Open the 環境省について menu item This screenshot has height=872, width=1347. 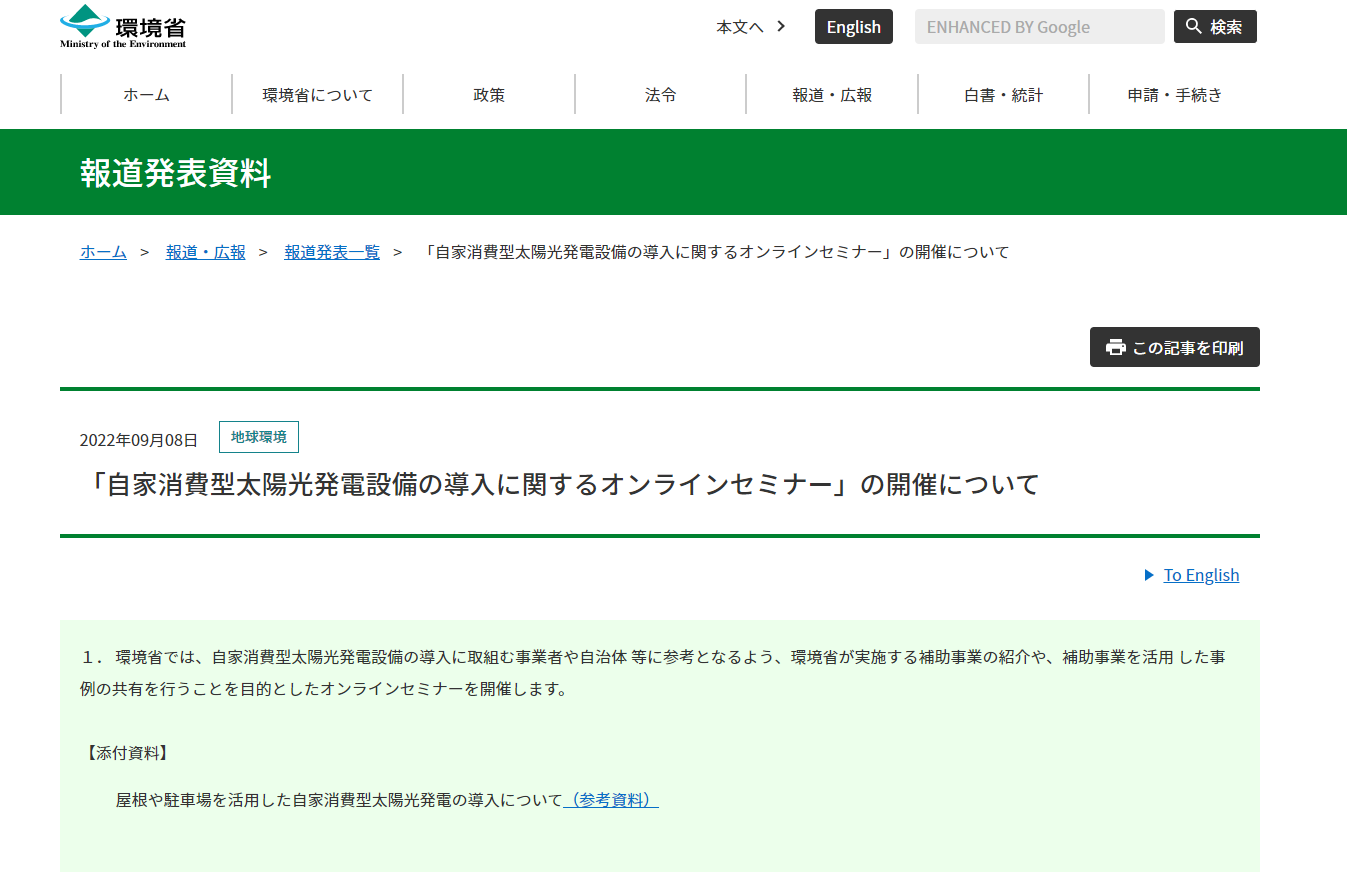click(x=317, y=95)
